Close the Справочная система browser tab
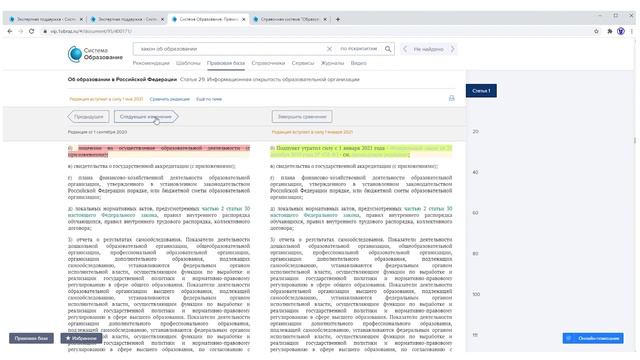The height and width of the screenshot is (360, 640). point(325,19)
